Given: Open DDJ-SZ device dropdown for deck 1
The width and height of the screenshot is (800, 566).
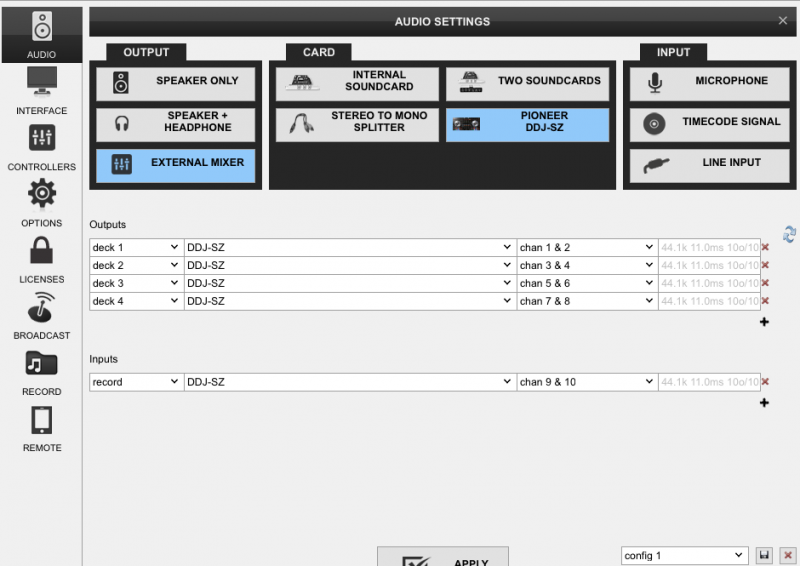Looking at the screenshot, I should (350, 248).
